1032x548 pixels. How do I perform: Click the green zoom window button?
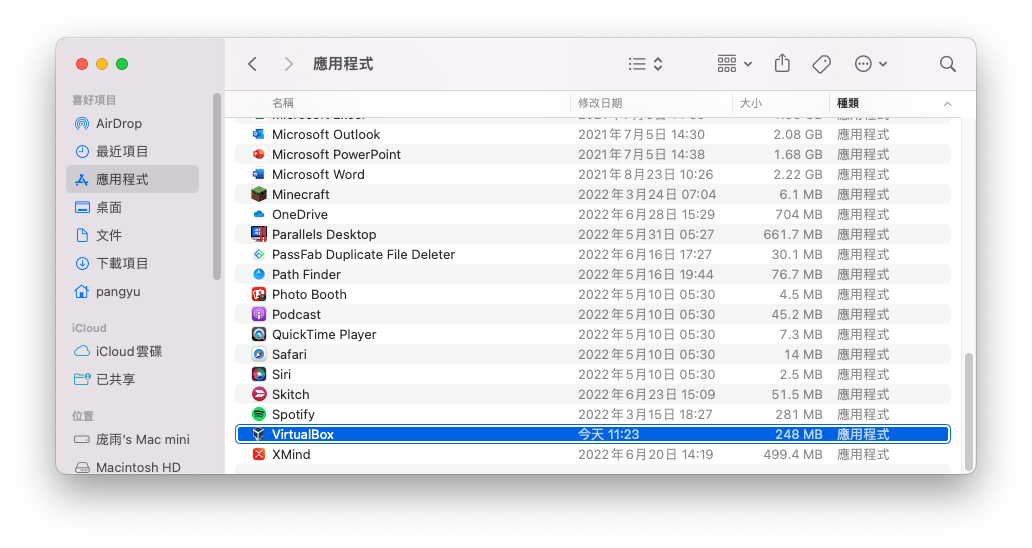coord(122,64)
